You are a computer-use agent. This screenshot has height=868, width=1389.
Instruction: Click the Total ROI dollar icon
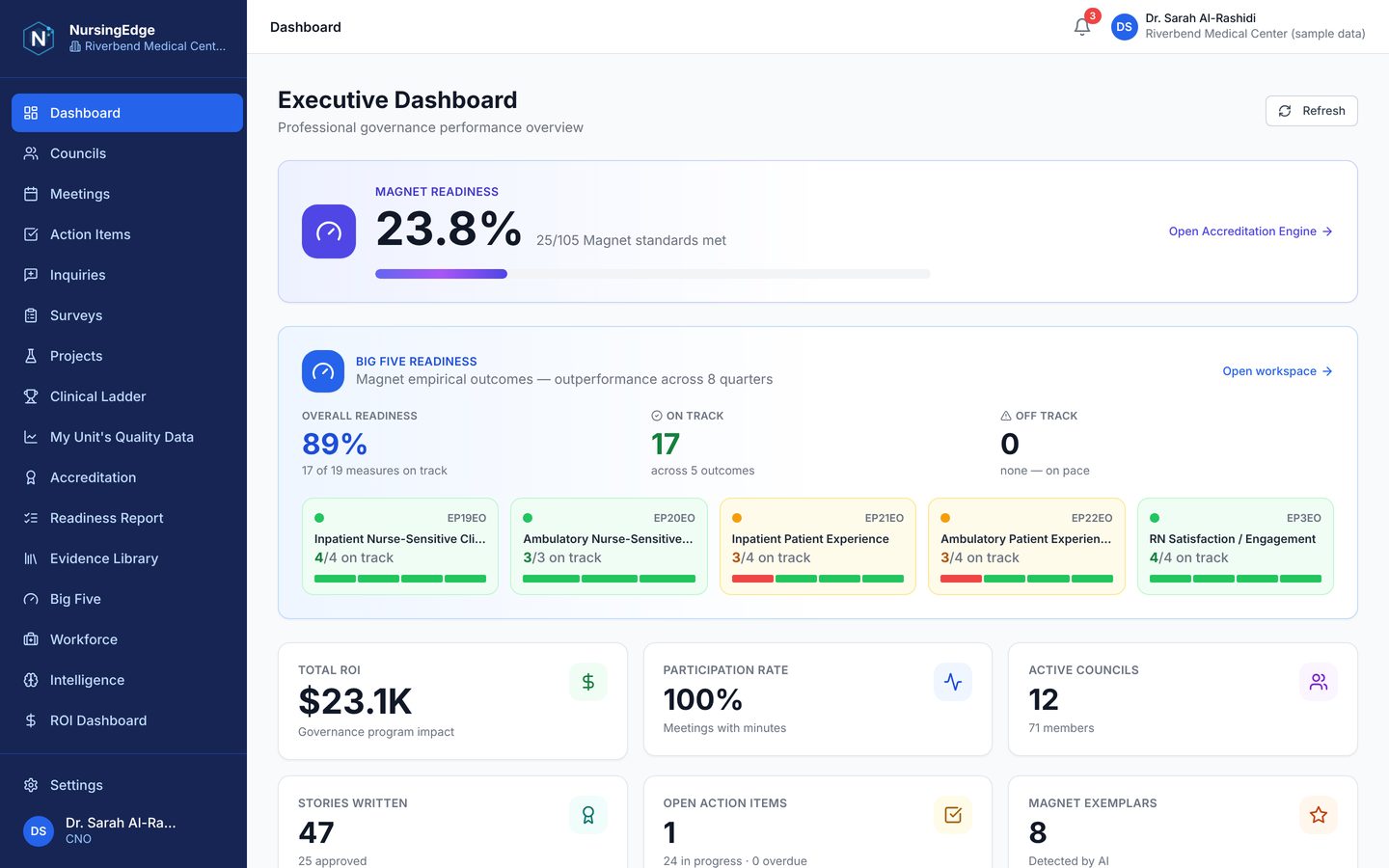tap(588, 682)
